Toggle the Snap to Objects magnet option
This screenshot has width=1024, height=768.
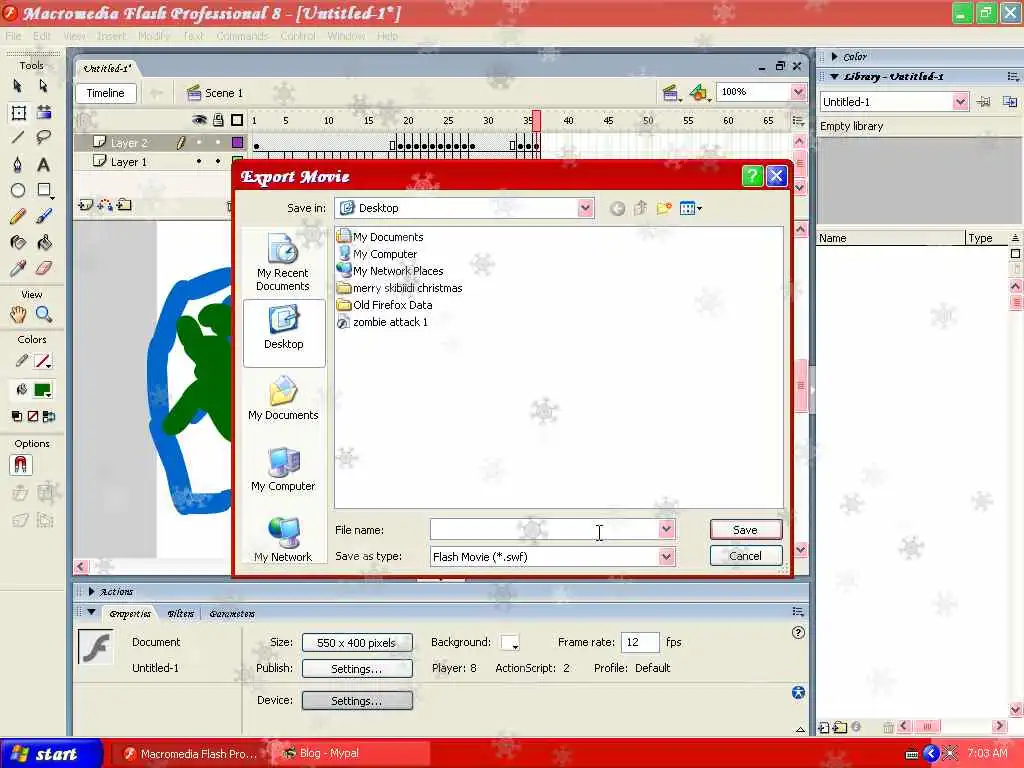coord(20,465)
